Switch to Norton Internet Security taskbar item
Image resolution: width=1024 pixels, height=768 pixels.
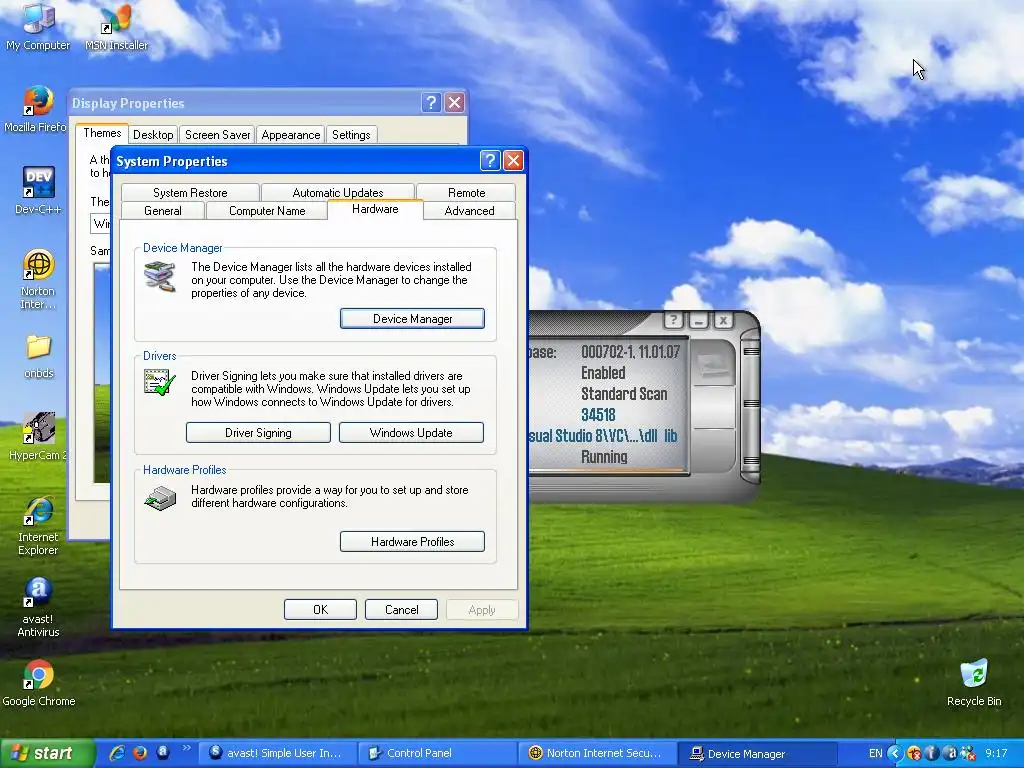coord(597,753)
